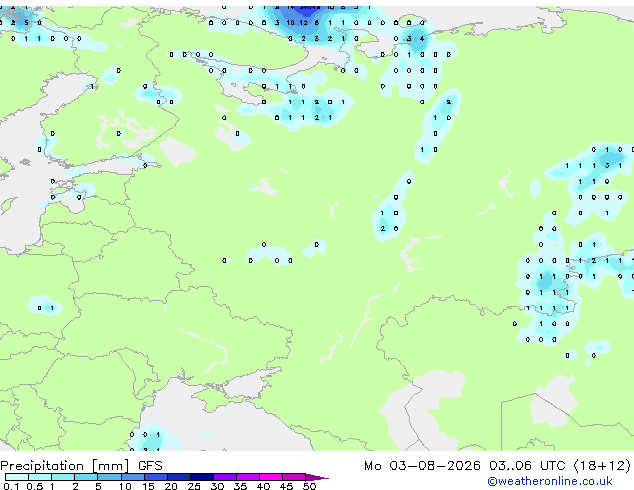This screenshot has width=634, height=490.
Task: Click the '03..06 UTC' time label
Action: (526, 466)
